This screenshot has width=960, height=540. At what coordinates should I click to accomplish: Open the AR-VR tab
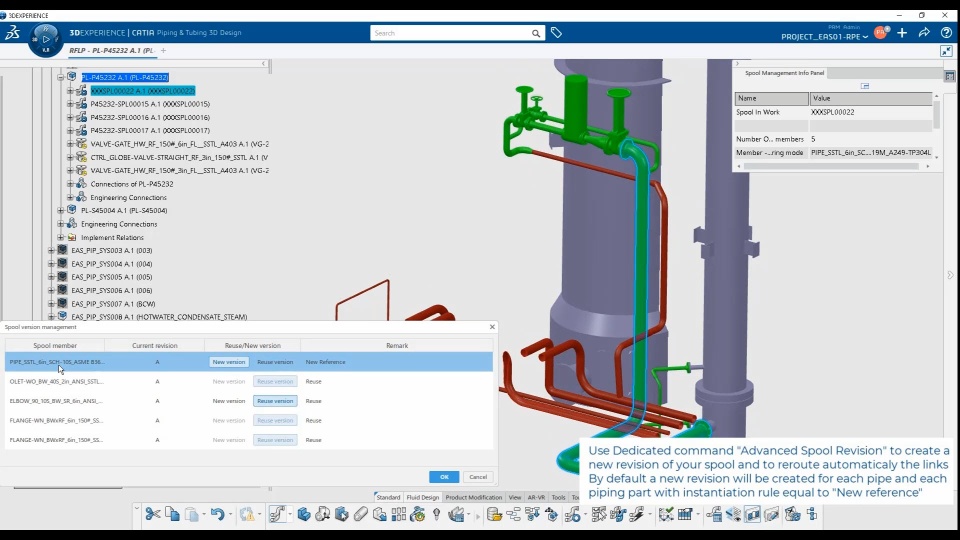[x=536, y=497]
